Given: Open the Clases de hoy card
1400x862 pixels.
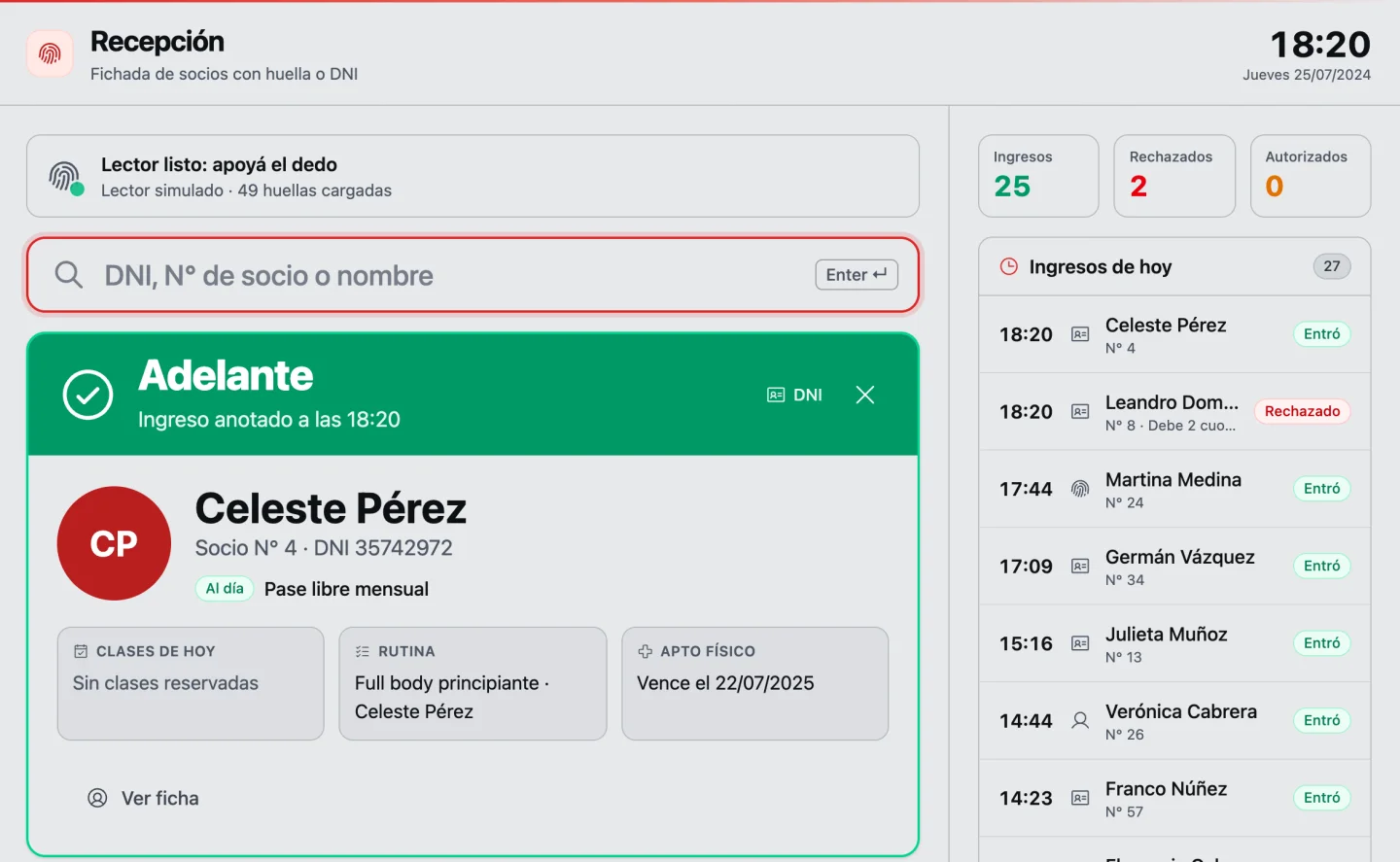Looking at the screenshot, I should [191, 683].
